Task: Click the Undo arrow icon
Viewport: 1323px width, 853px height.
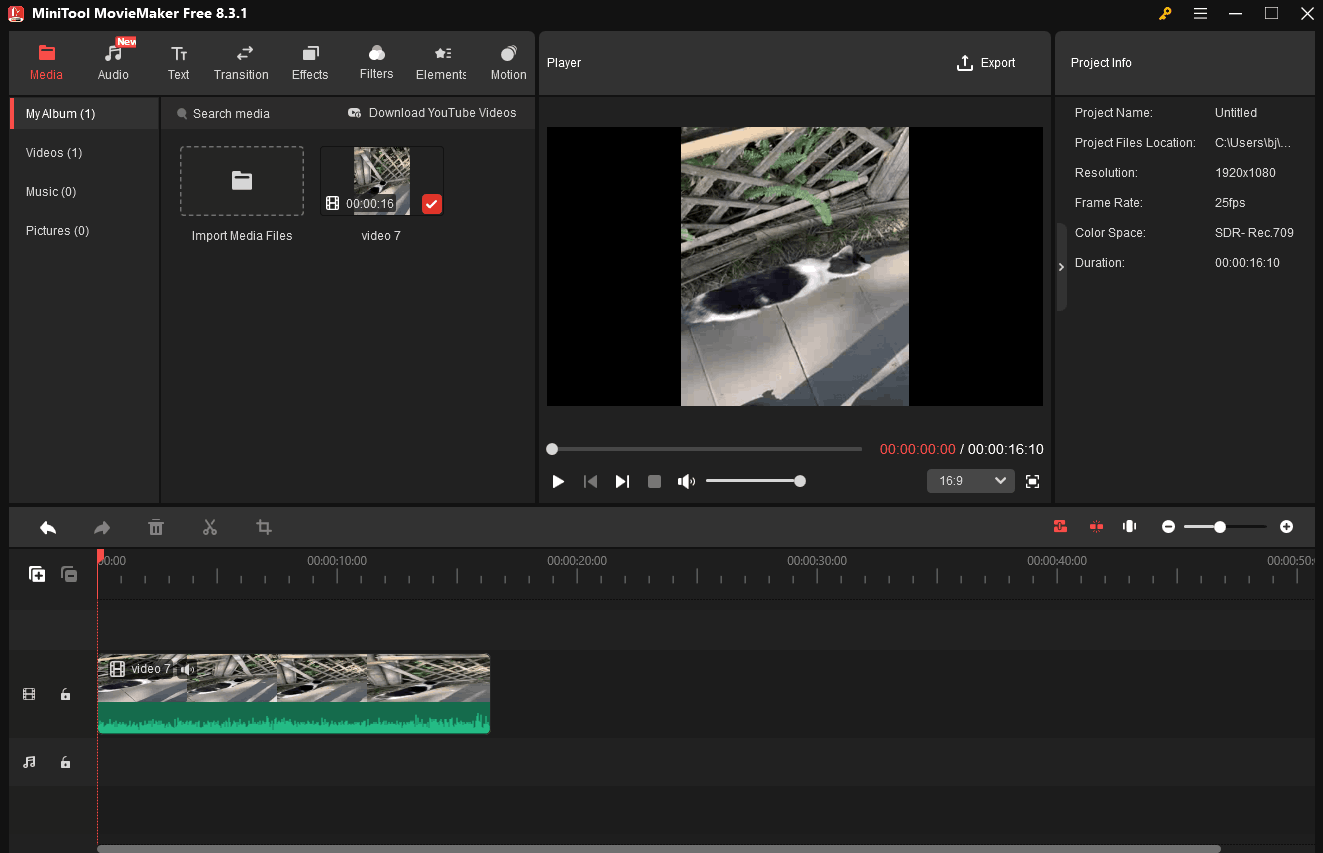Action: (48, 527)
